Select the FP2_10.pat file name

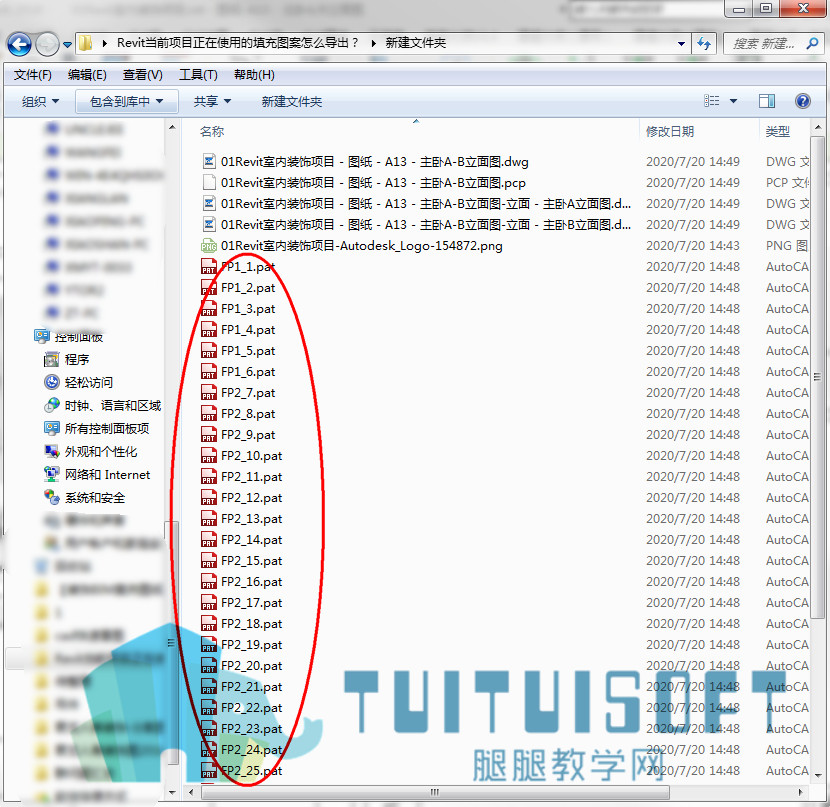click(x=251, y=456)
